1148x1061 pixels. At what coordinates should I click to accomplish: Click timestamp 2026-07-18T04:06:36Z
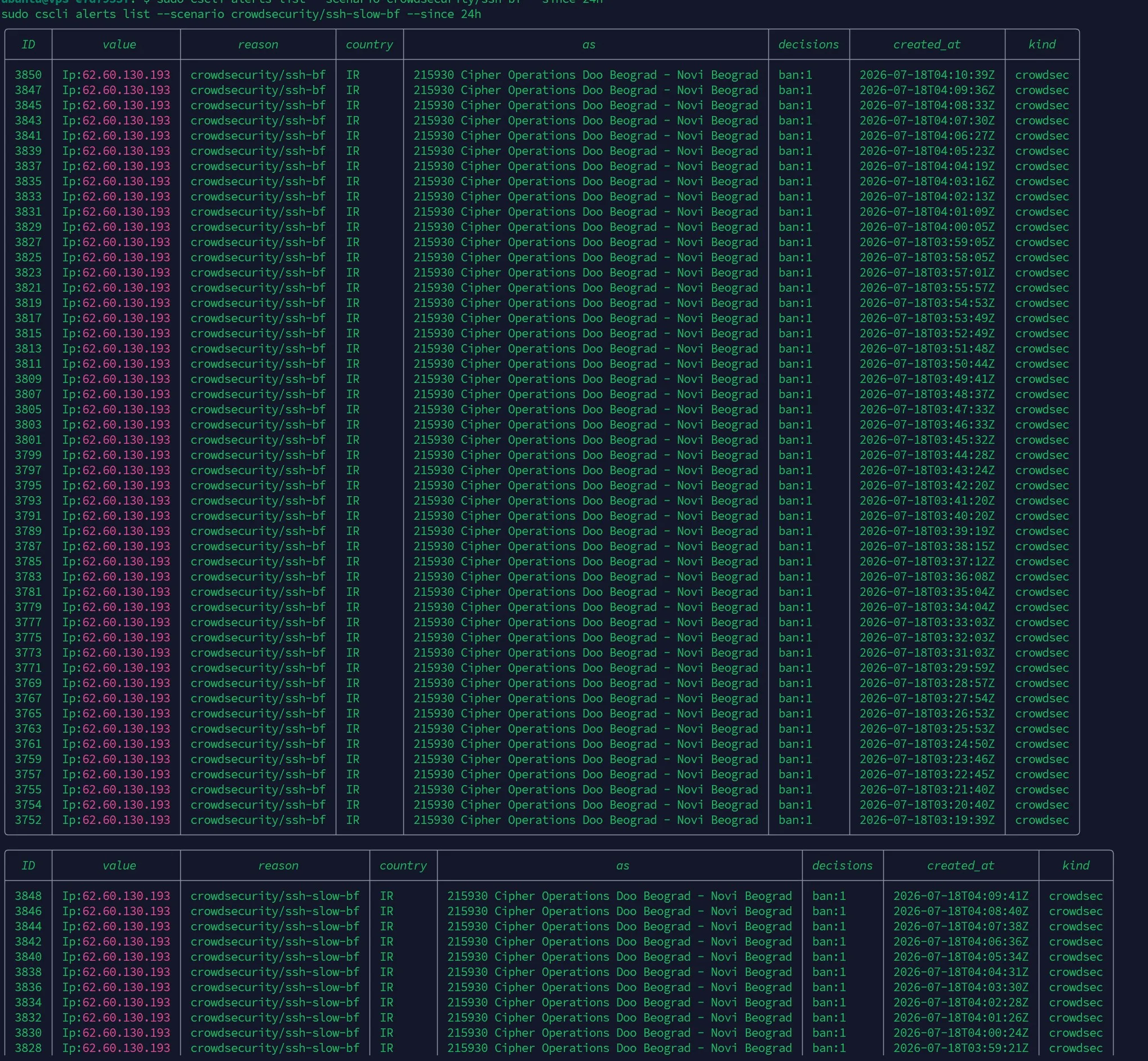(961, 942)
